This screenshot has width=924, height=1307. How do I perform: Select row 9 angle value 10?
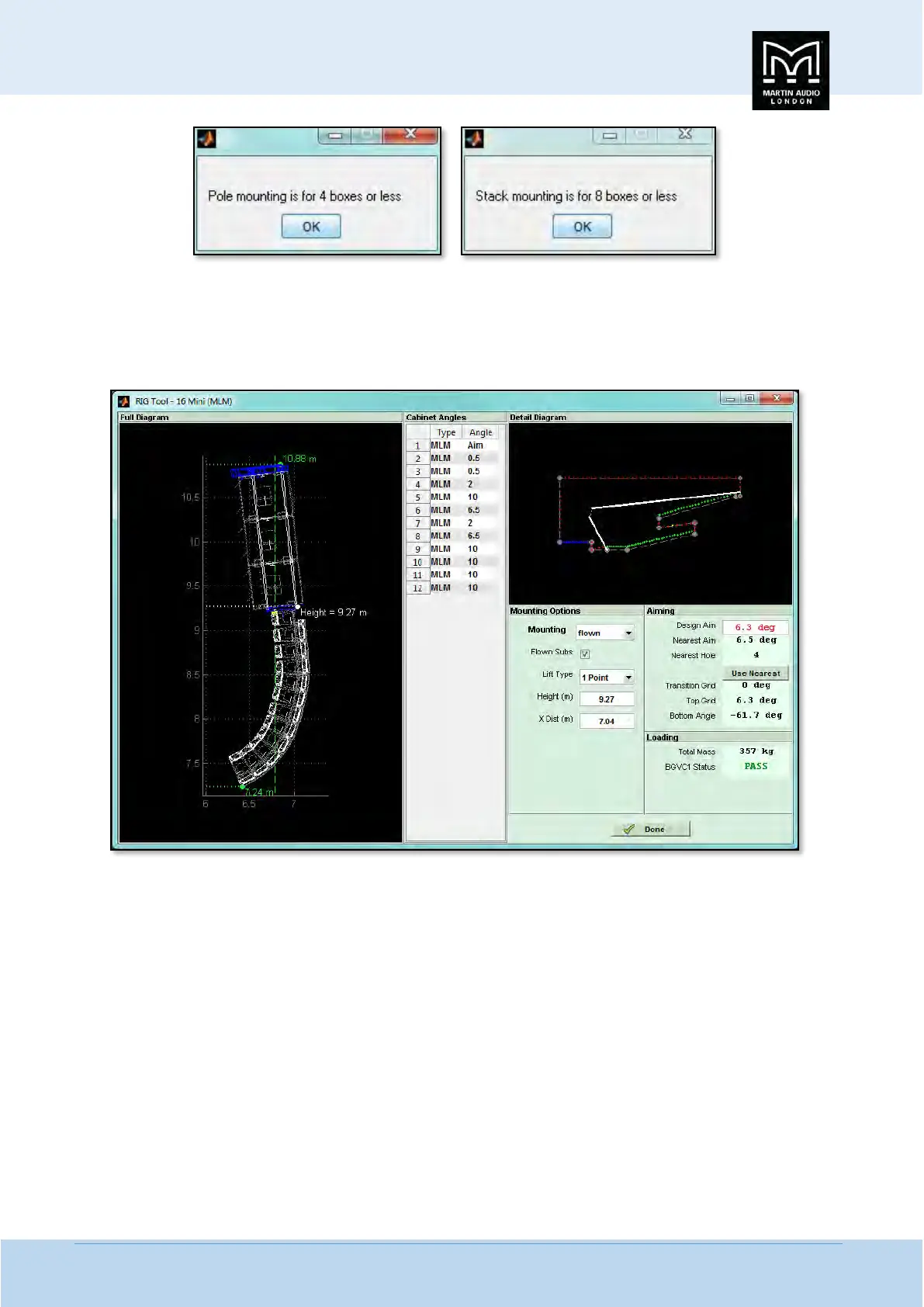click(x=481, y=549)
